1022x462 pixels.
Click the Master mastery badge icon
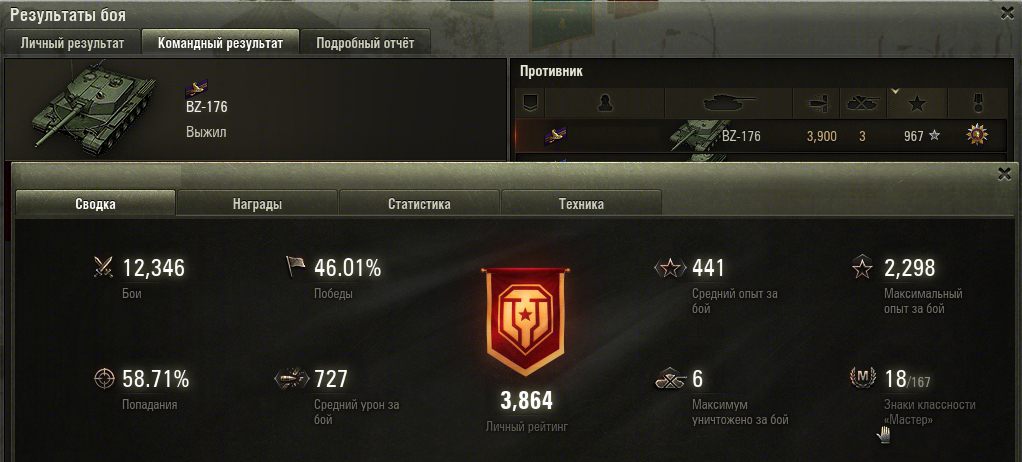[863, 377]
